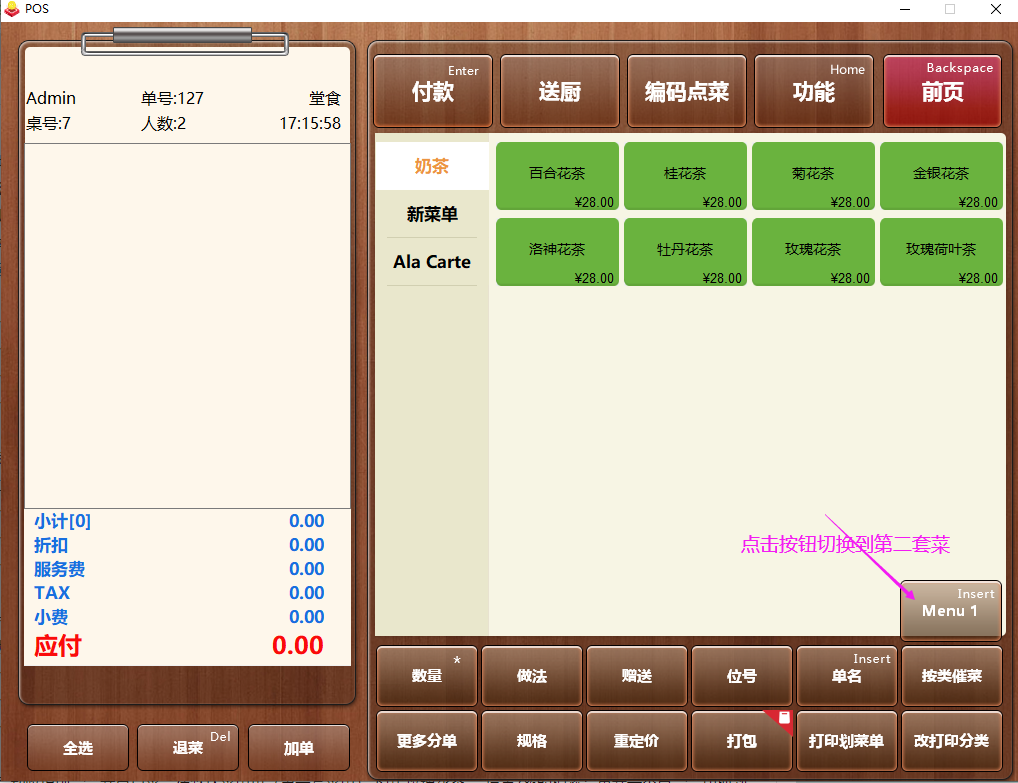
Task: Select the 菊花茶 item tile
Action: (x=813, y=176)
